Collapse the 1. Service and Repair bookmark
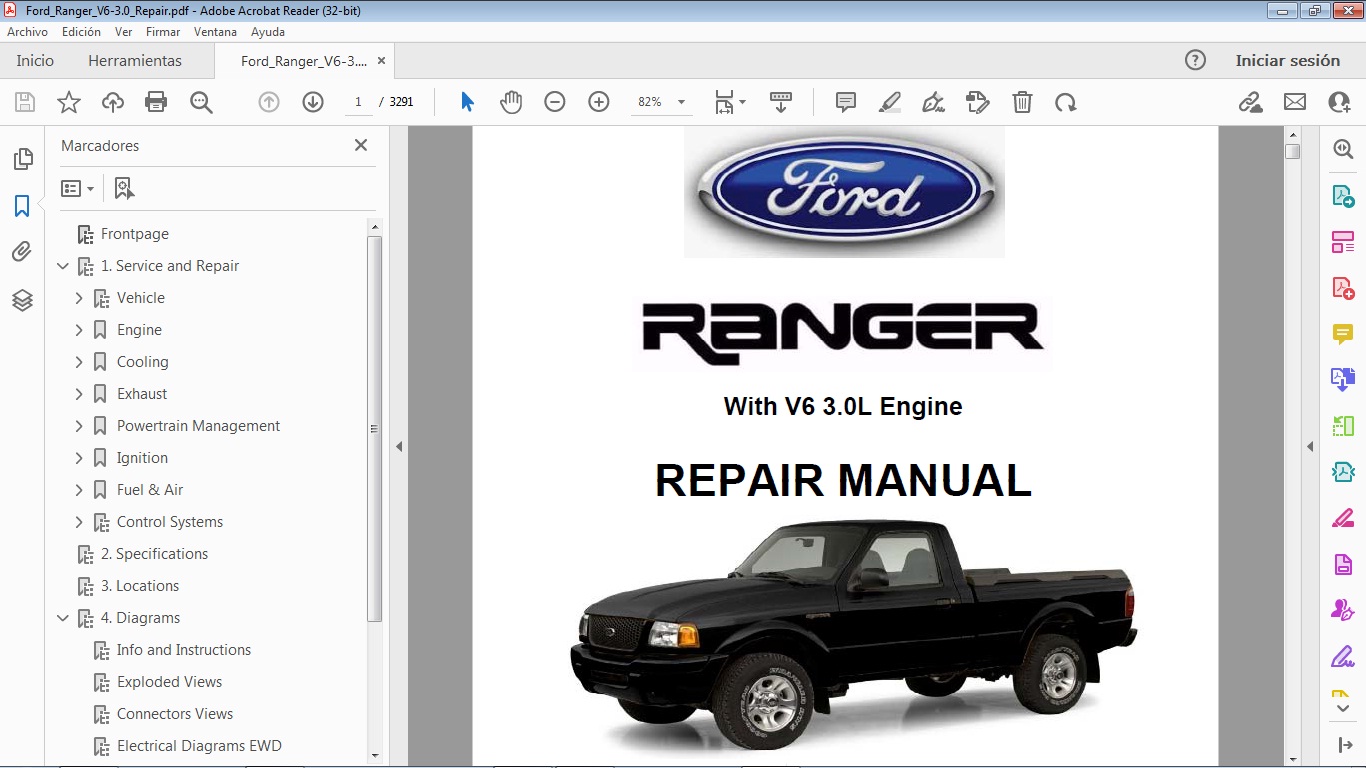The image size is (1366, 768). [63, 266]
